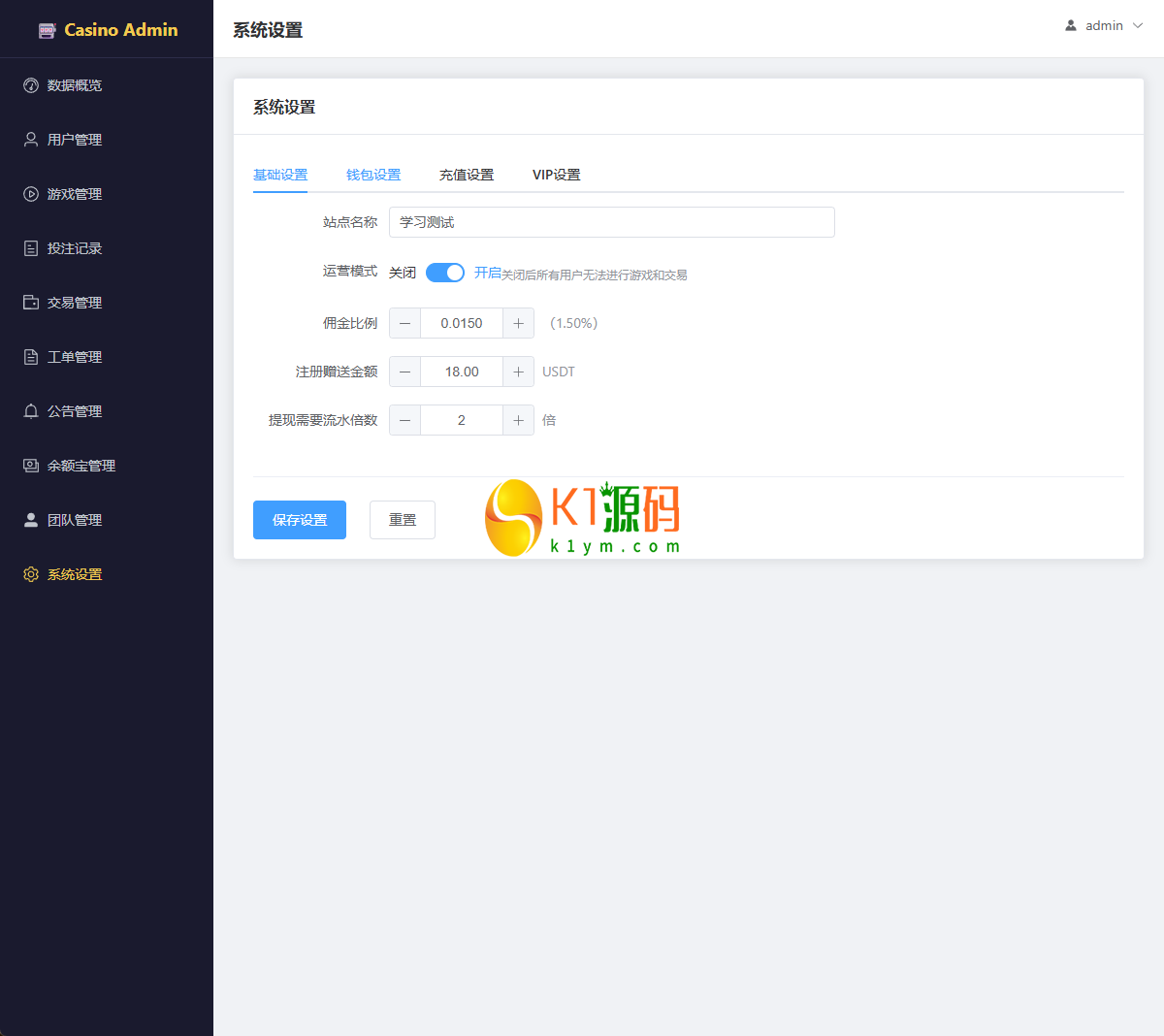This screenshot has height=1036, width=1164.
Task: Click the 工单管理 ticket icon
Action: (x=31, y=357)
